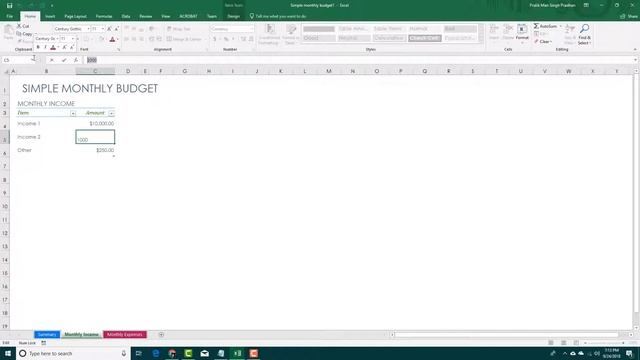Screen dimensions: 640x360
Task: Click Increase Font Size in ribbon
Action: coord(109,29)
